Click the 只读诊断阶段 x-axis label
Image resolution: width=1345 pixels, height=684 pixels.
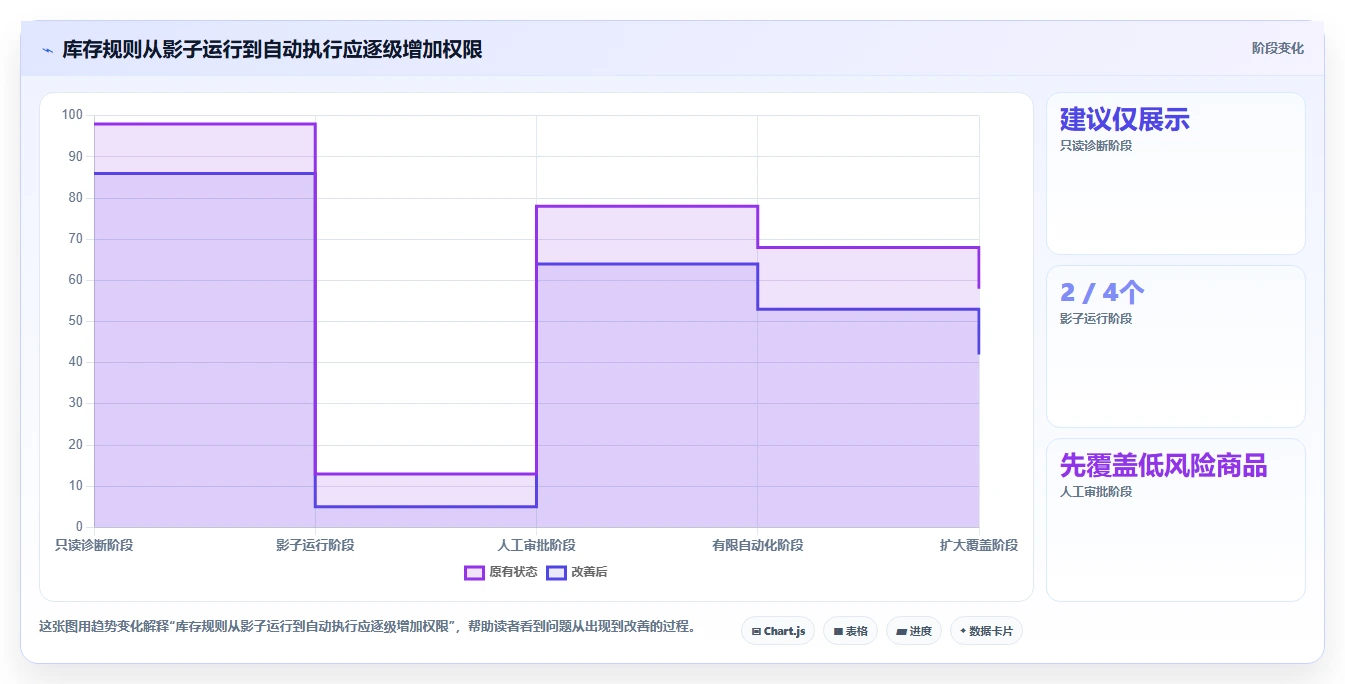[94, 545]
